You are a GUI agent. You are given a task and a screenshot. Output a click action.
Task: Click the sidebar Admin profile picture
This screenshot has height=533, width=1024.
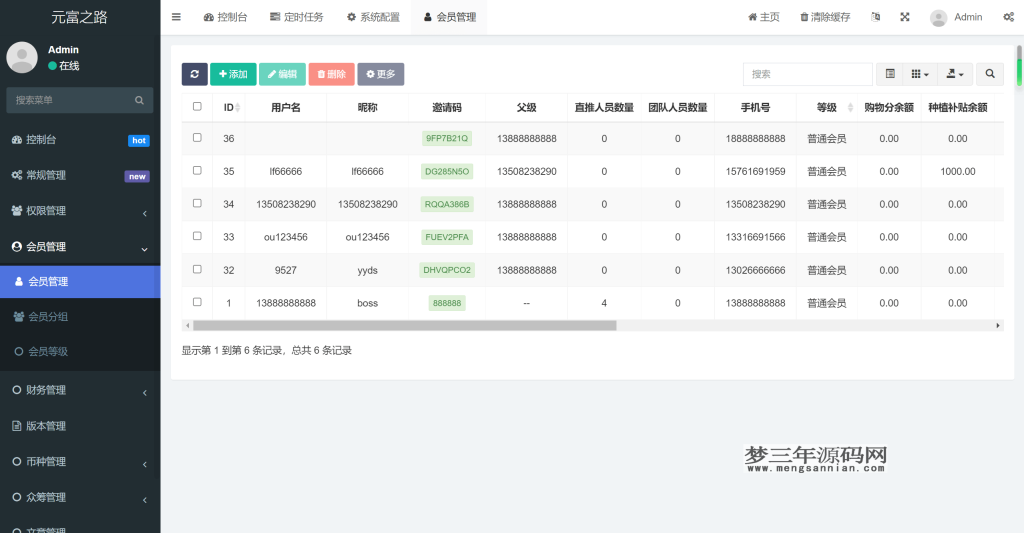coord(22,57)
